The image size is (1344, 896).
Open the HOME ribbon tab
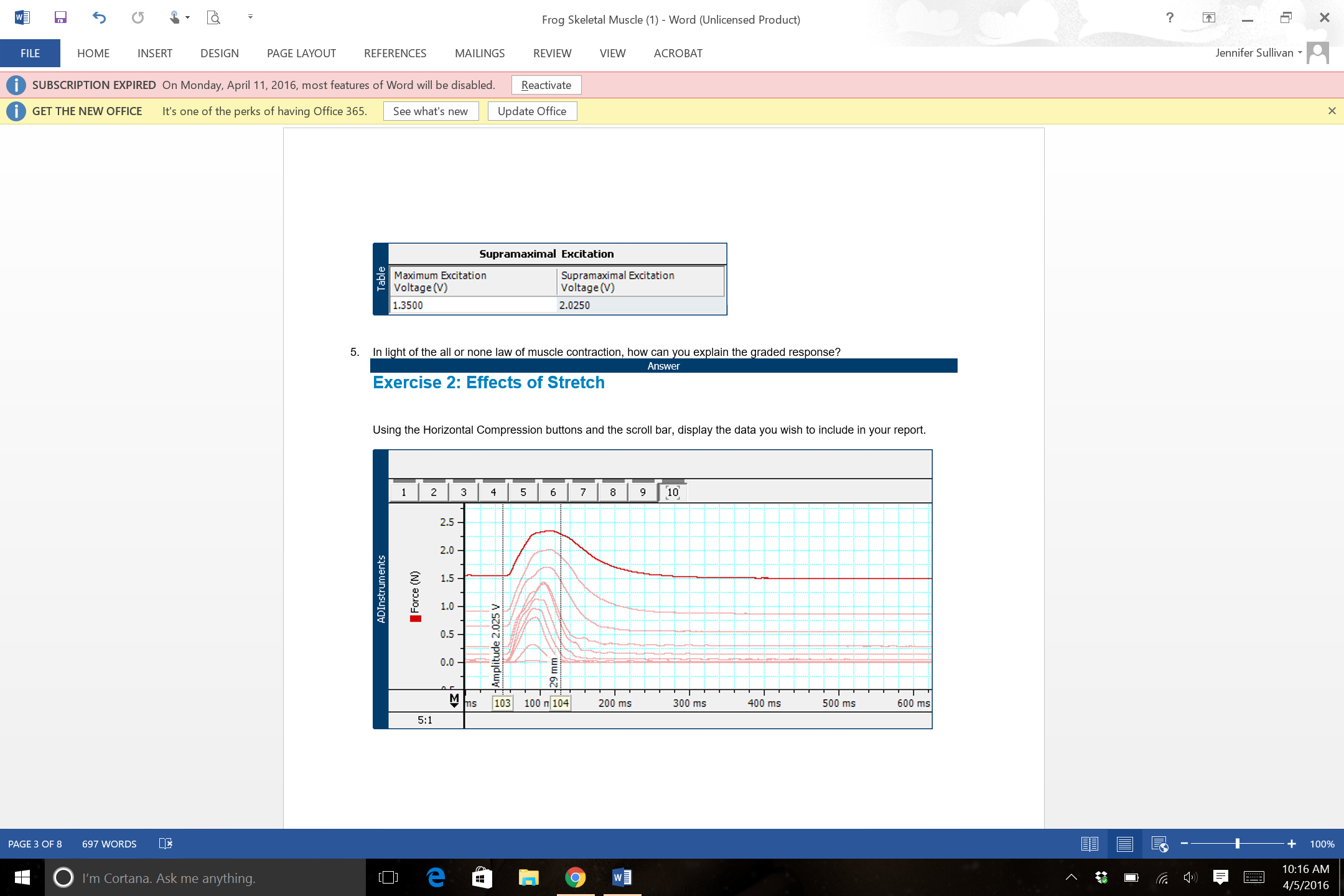coord(93,53)
